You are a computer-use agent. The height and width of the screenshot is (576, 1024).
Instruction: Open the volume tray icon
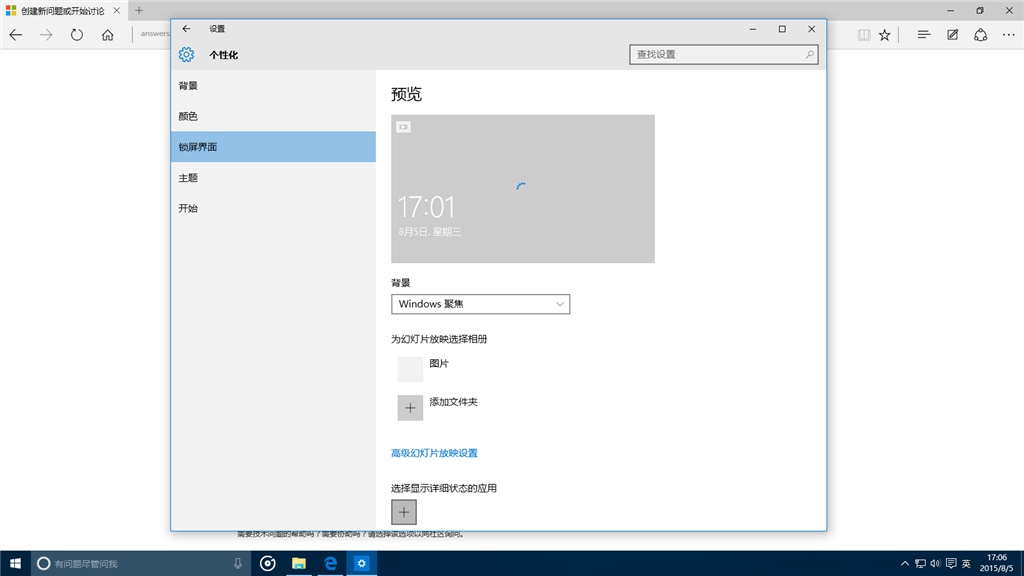tap(935, 564)
